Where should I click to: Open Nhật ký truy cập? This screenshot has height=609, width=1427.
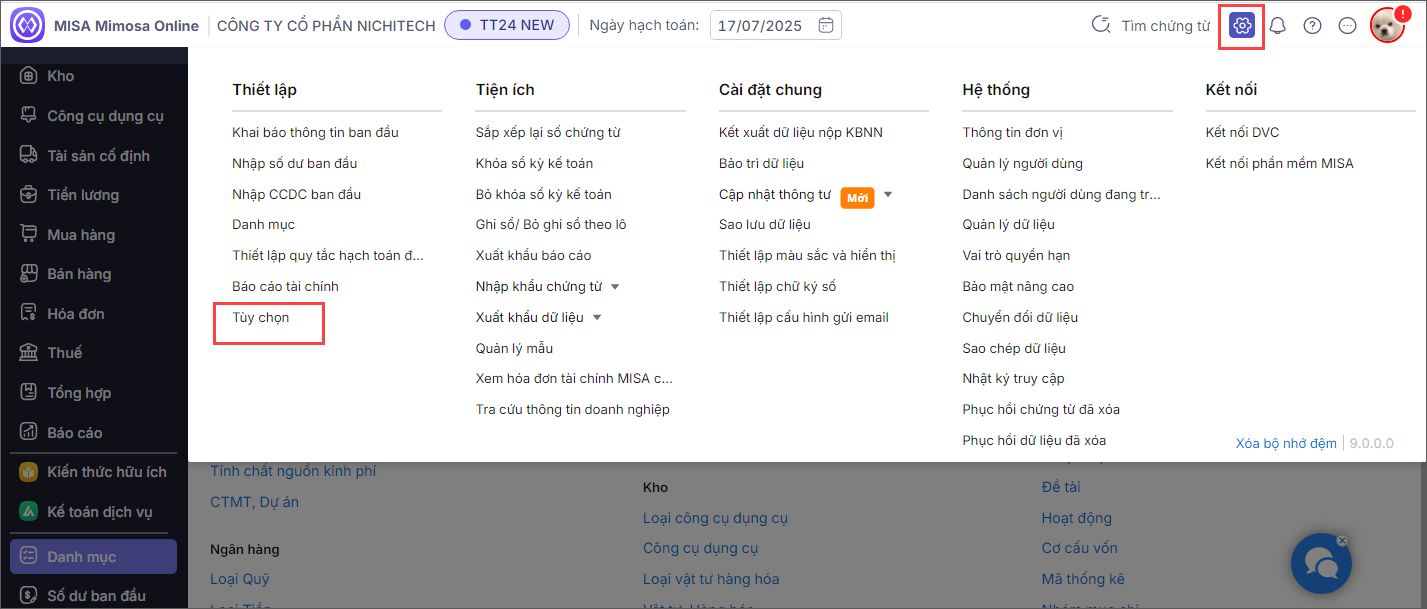(x=1014, y=378)
